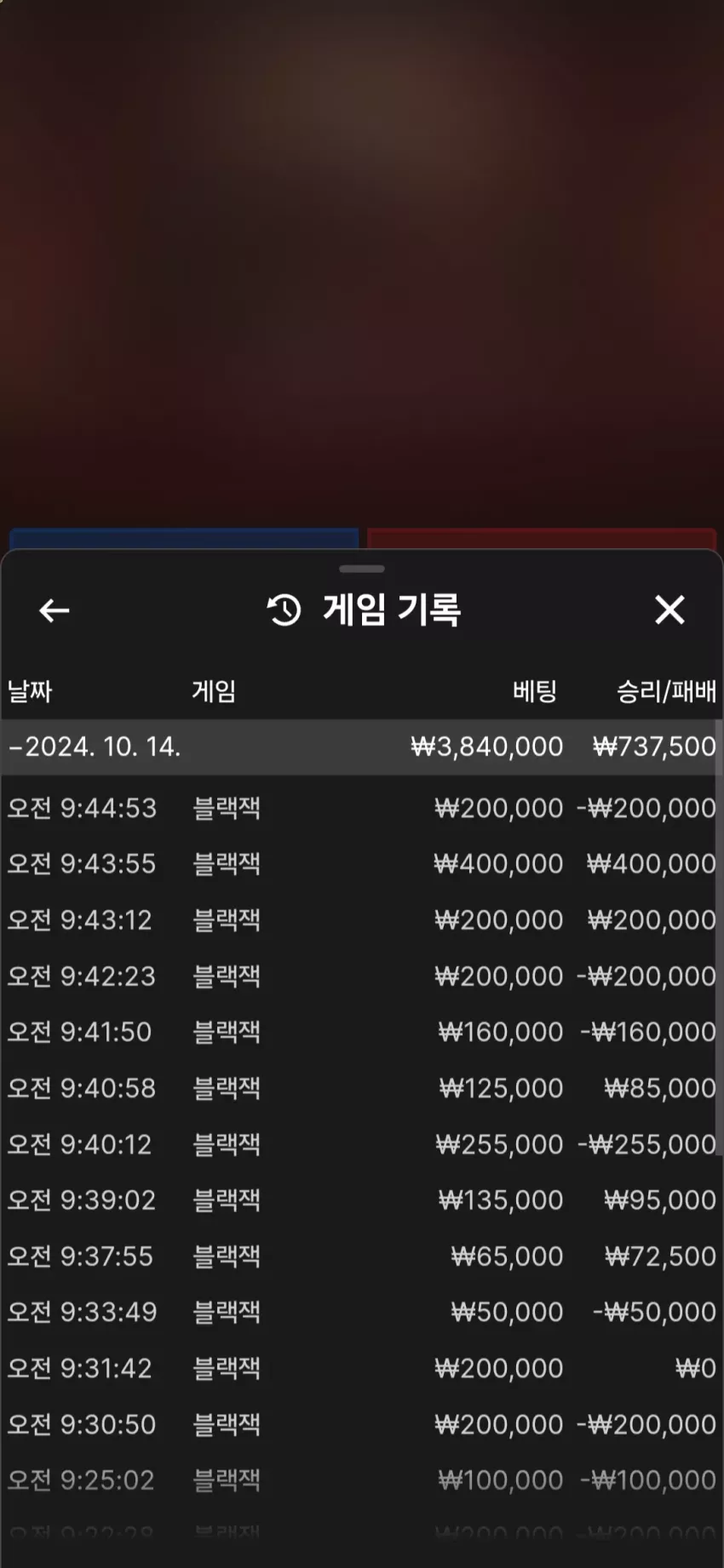This screenshot has height=1568, width=724.
Task: Select the 날짜 column header
Action: 30,690
